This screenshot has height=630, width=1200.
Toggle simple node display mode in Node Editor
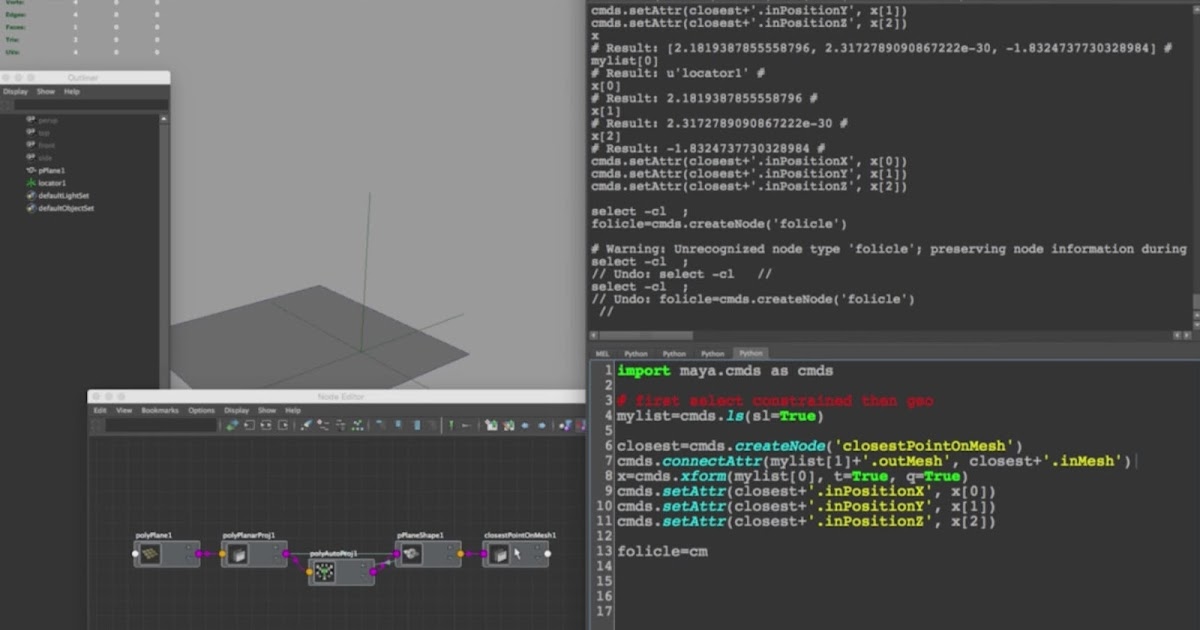(x=379, y=426)
